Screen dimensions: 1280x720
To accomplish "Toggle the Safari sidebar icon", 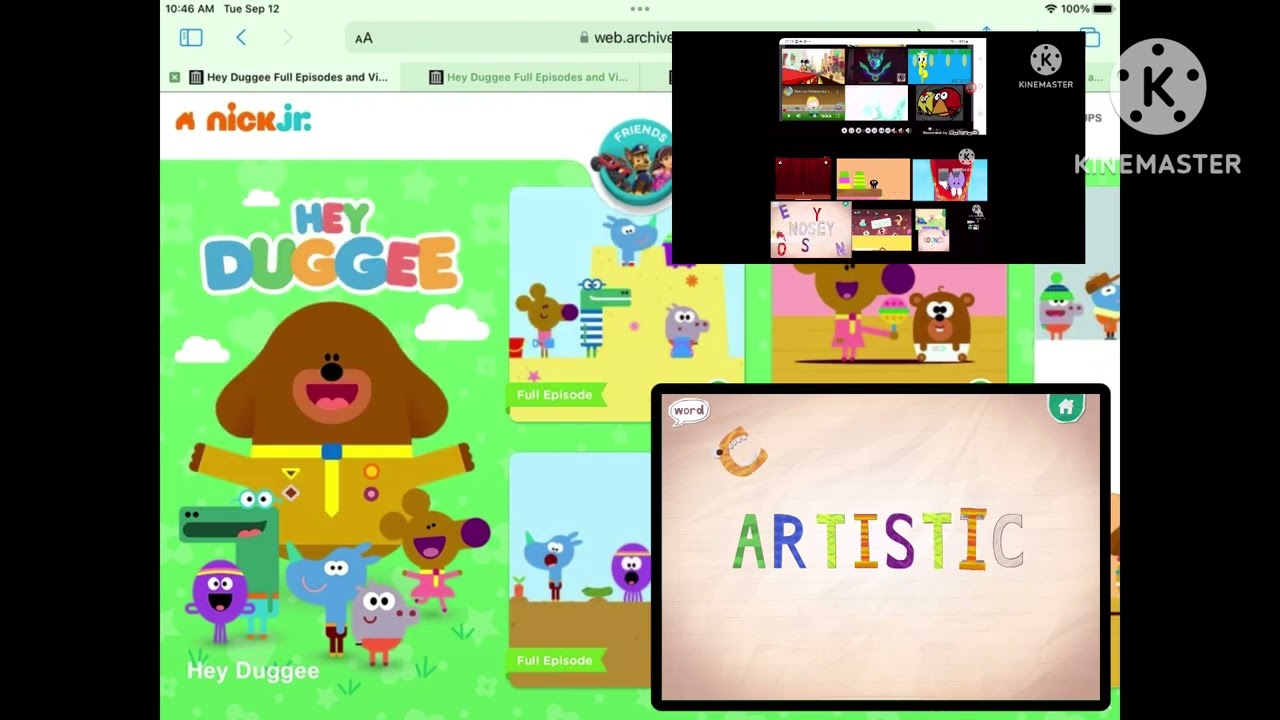I will [191, 38].
